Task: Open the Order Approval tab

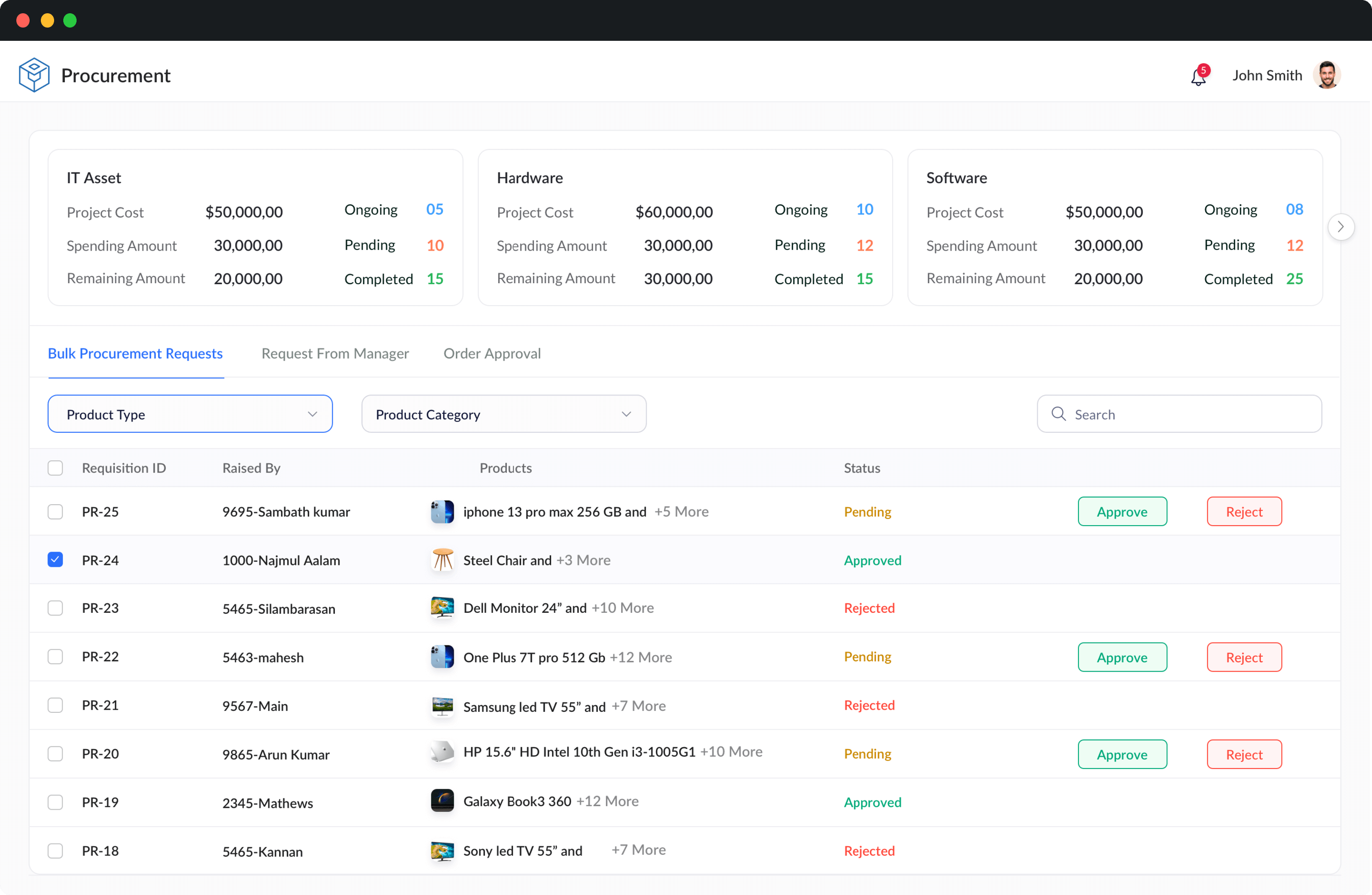Action: coord(492,353)
